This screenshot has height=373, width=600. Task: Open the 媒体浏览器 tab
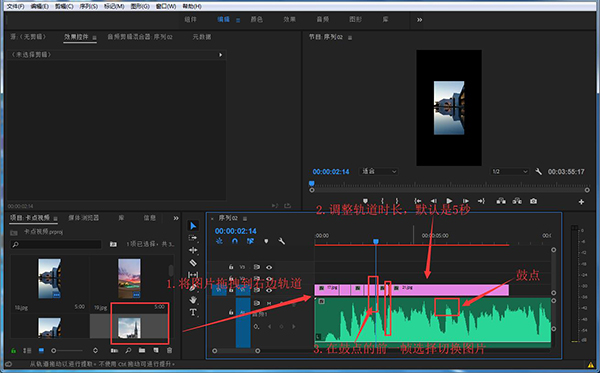click(x=83, y=218)
